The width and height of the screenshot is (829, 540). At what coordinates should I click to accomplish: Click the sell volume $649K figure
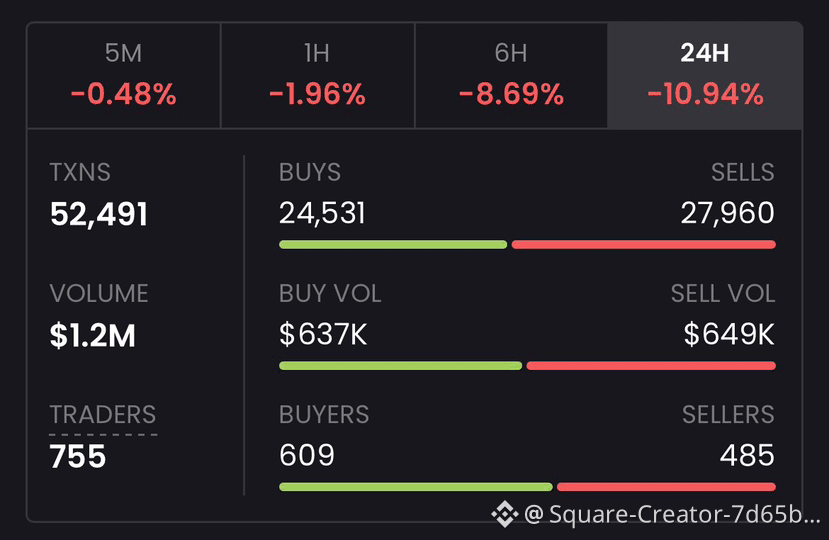click(729, 334)
